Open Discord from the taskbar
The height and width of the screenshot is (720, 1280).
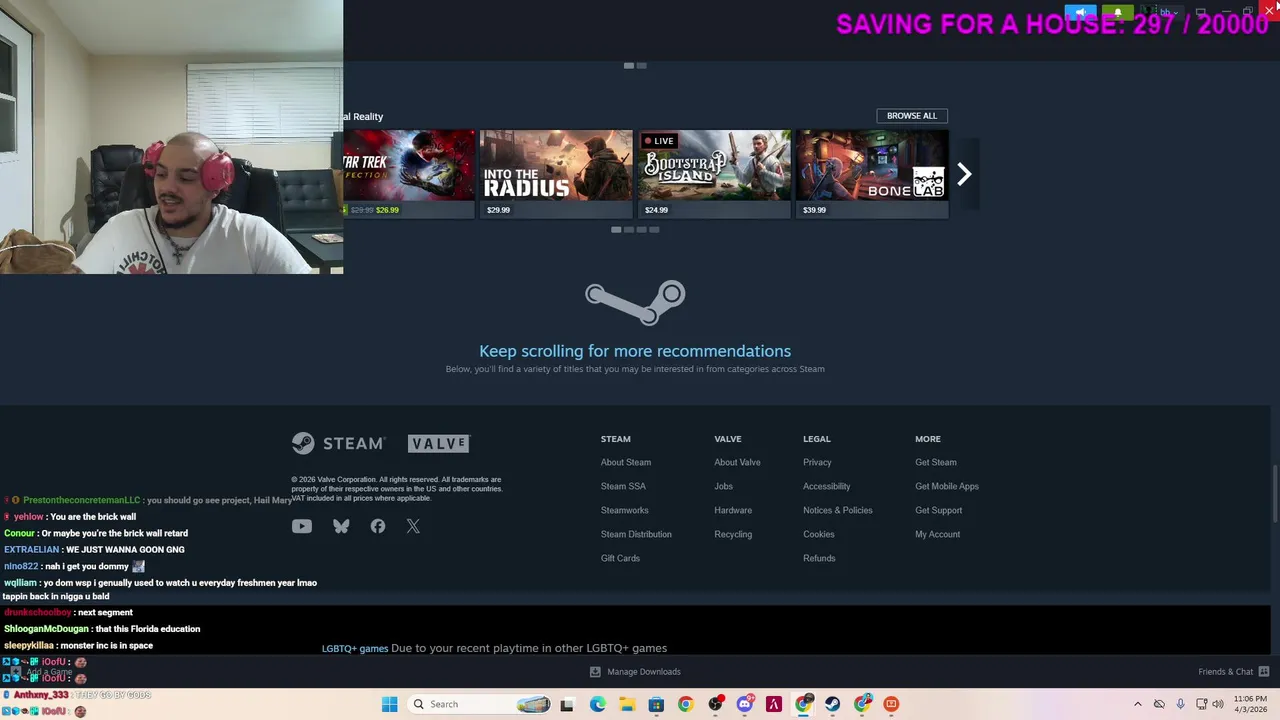point(745,704)
